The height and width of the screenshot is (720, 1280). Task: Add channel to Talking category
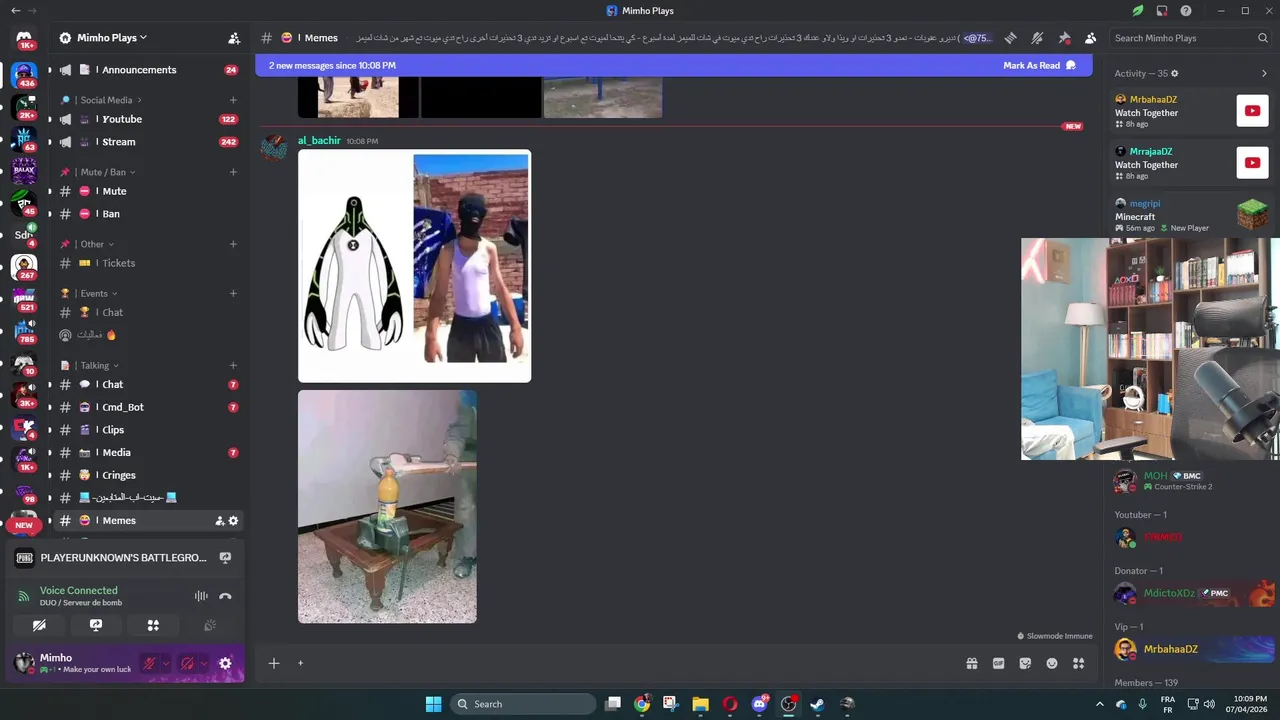[233, 365]
